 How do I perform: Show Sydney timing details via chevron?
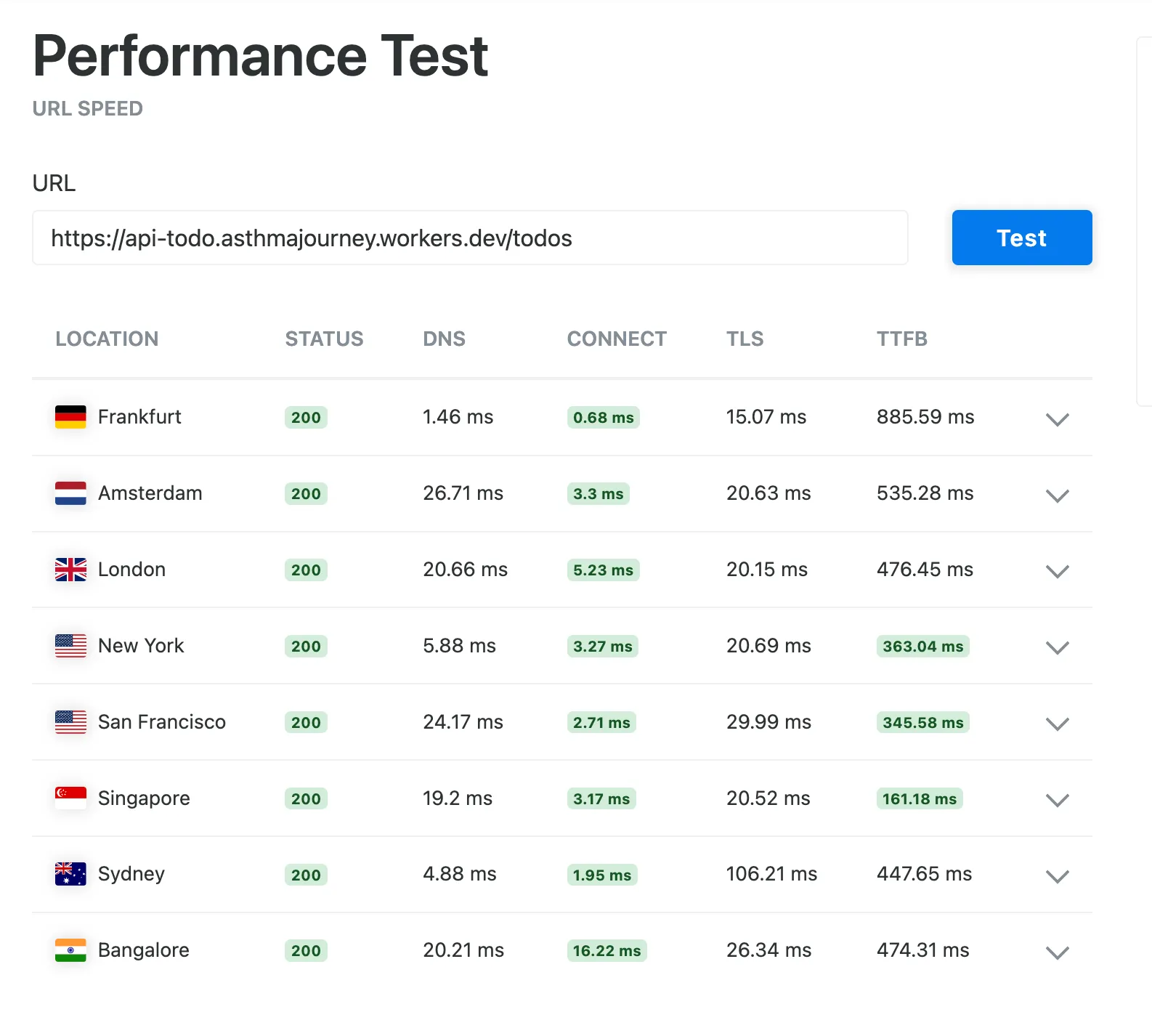(1057, 876)
